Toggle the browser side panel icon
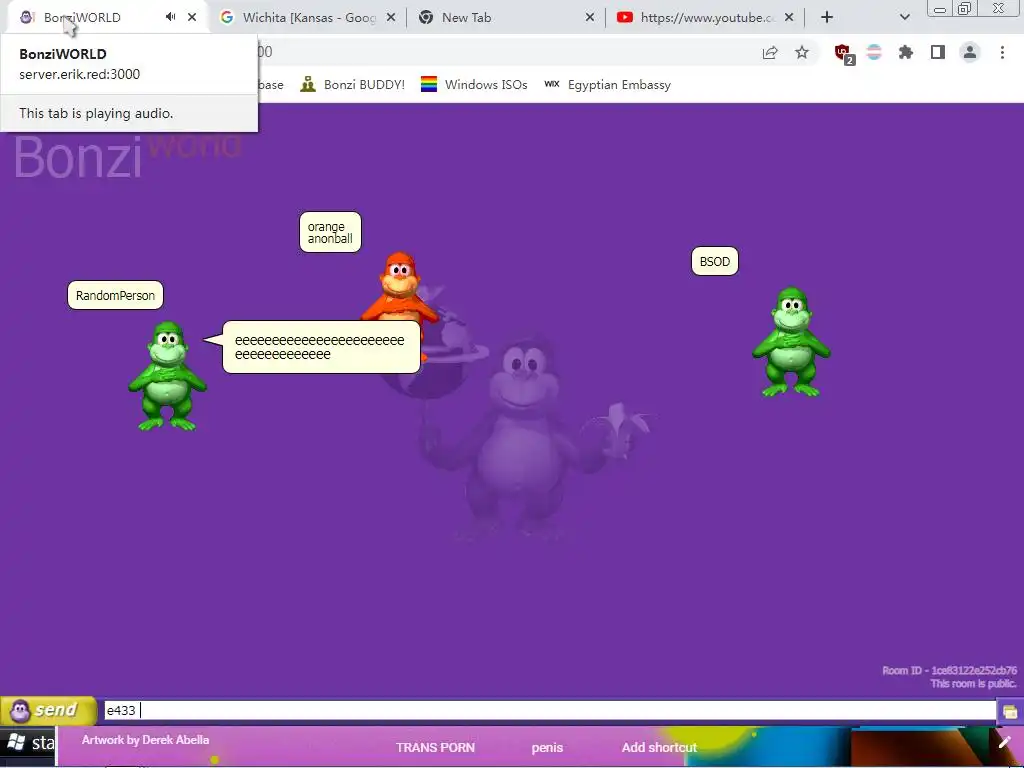Screen dimensions: 1024x768 click(938, 52)
